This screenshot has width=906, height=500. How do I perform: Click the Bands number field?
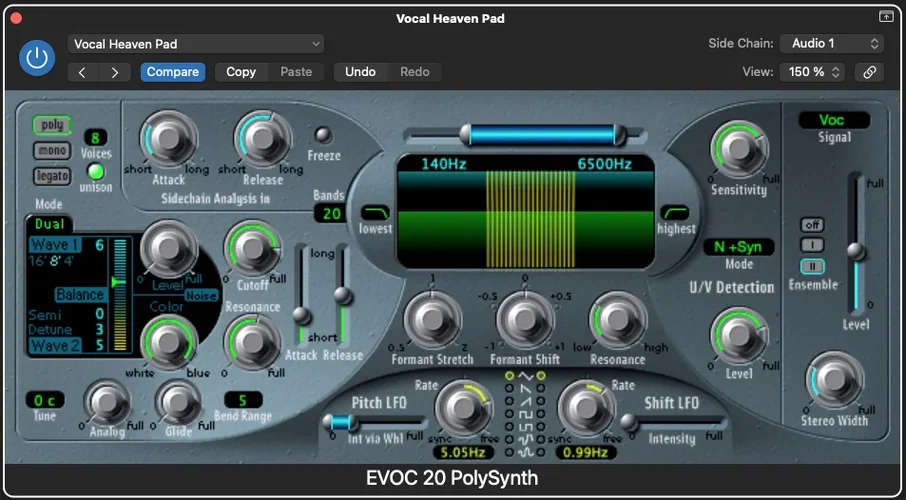click(x=327, y=212)
